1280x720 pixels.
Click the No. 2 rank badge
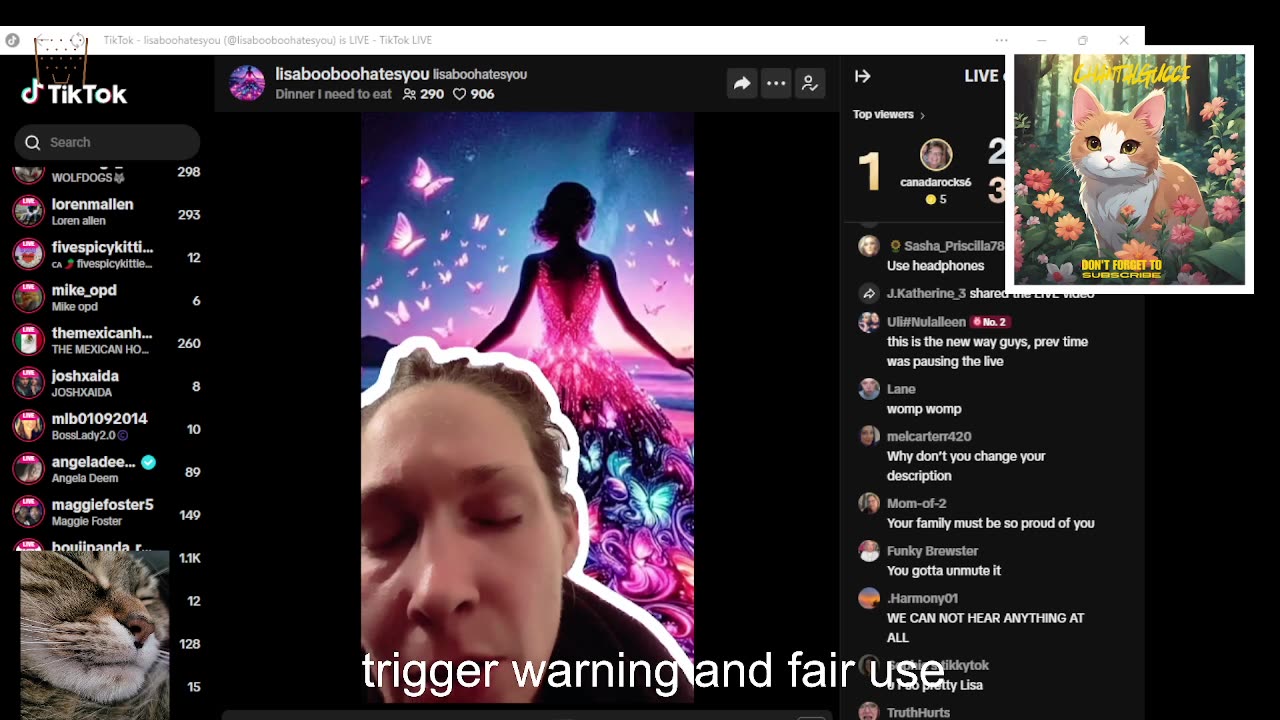tap(989, 322)
